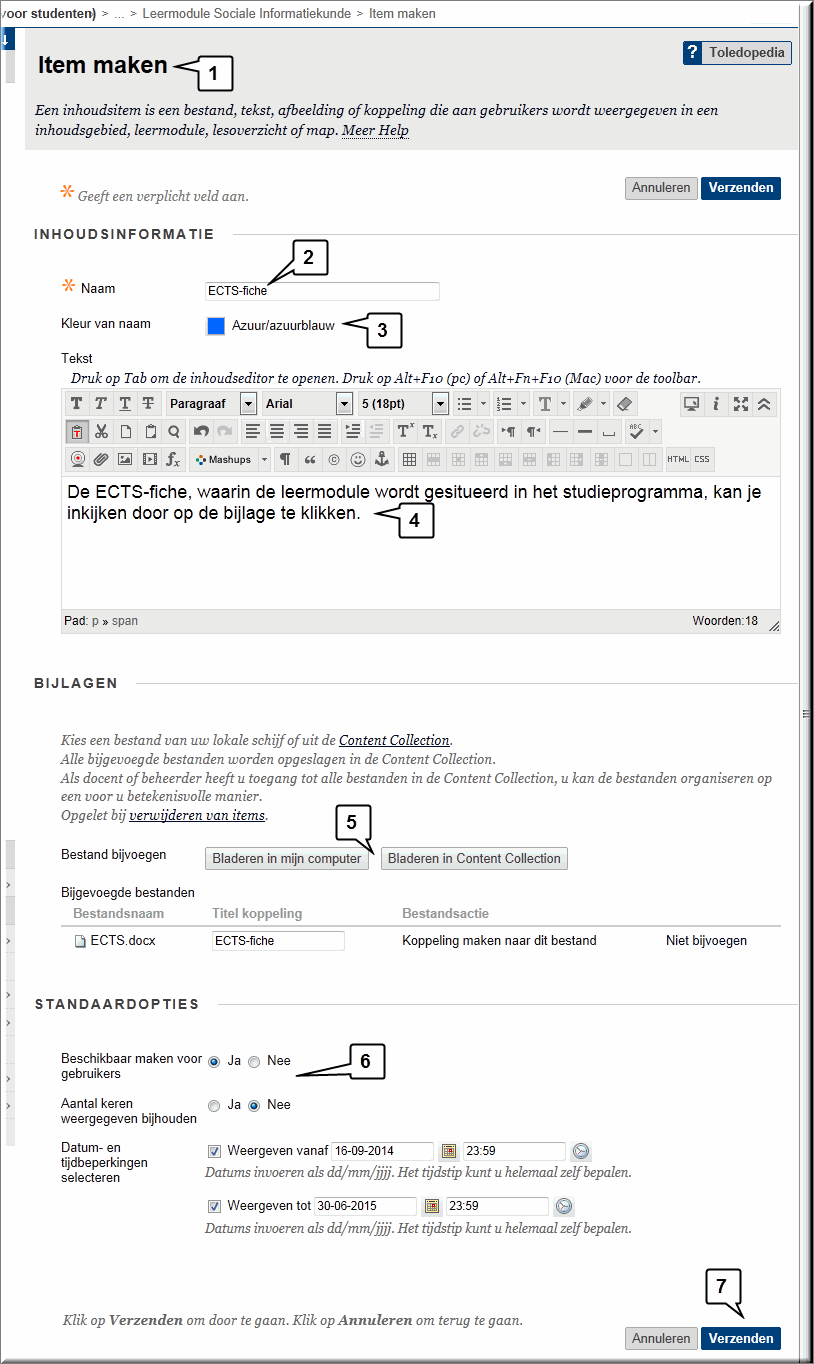Click the top Verzenden button
This screenshot has width=814, height=1364.
(x=741, y=188)
